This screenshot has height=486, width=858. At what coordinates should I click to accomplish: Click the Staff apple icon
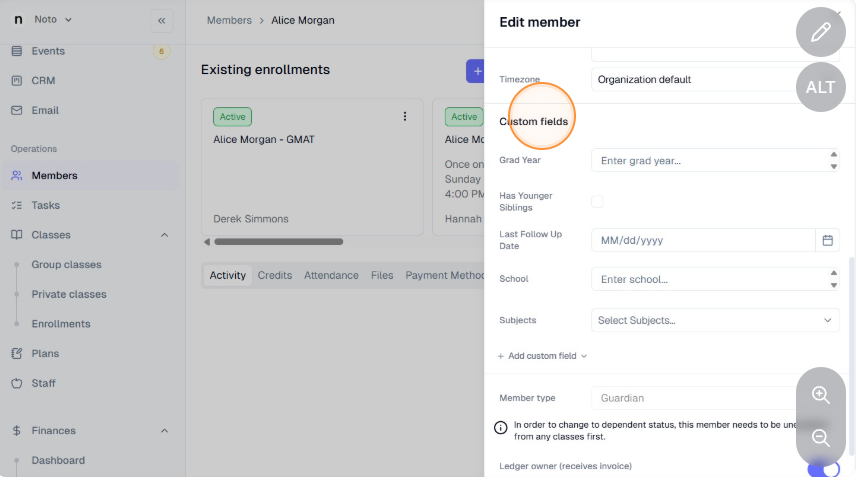[x=17, y=383]
